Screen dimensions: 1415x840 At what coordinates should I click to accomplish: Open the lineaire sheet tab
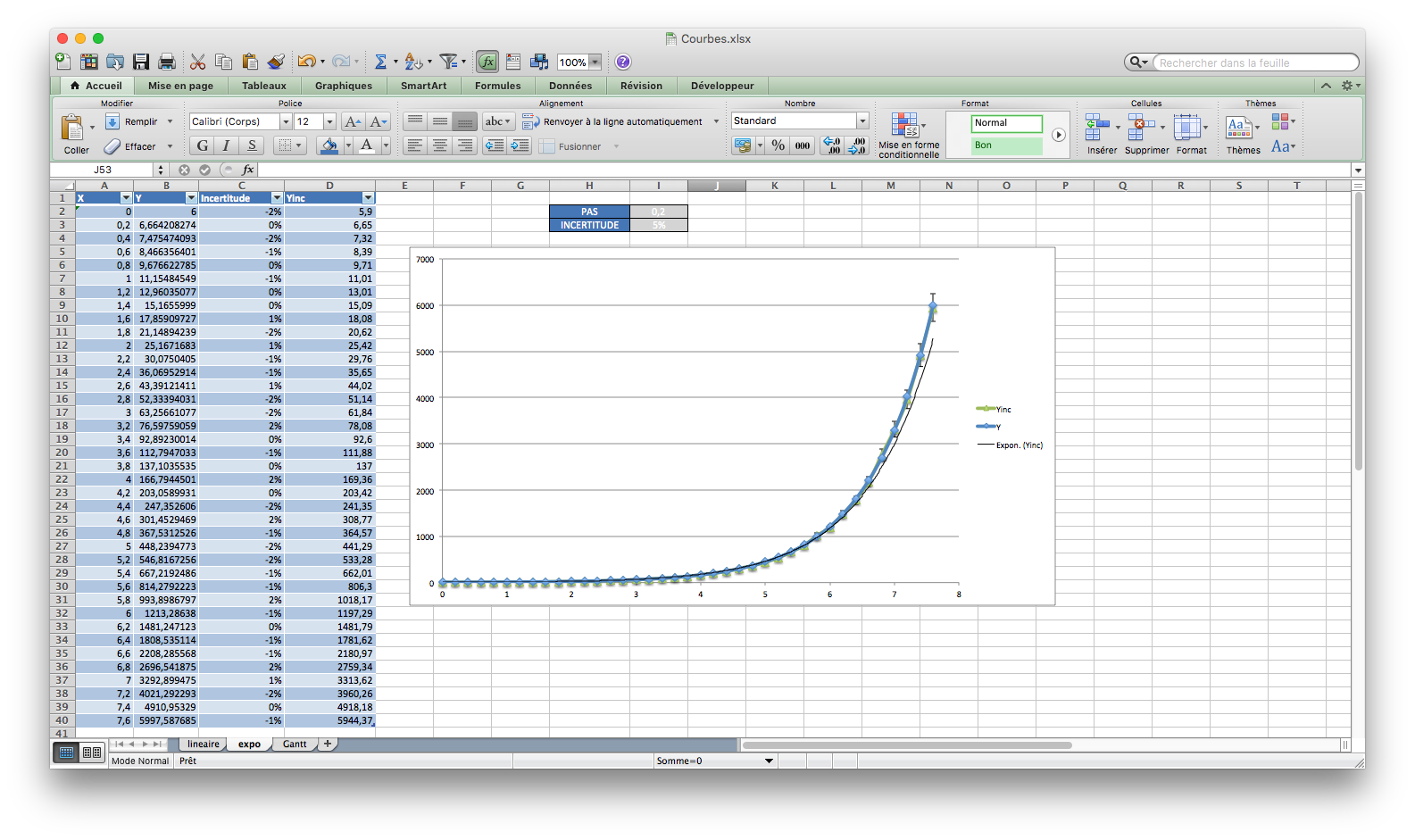[203, 744]
